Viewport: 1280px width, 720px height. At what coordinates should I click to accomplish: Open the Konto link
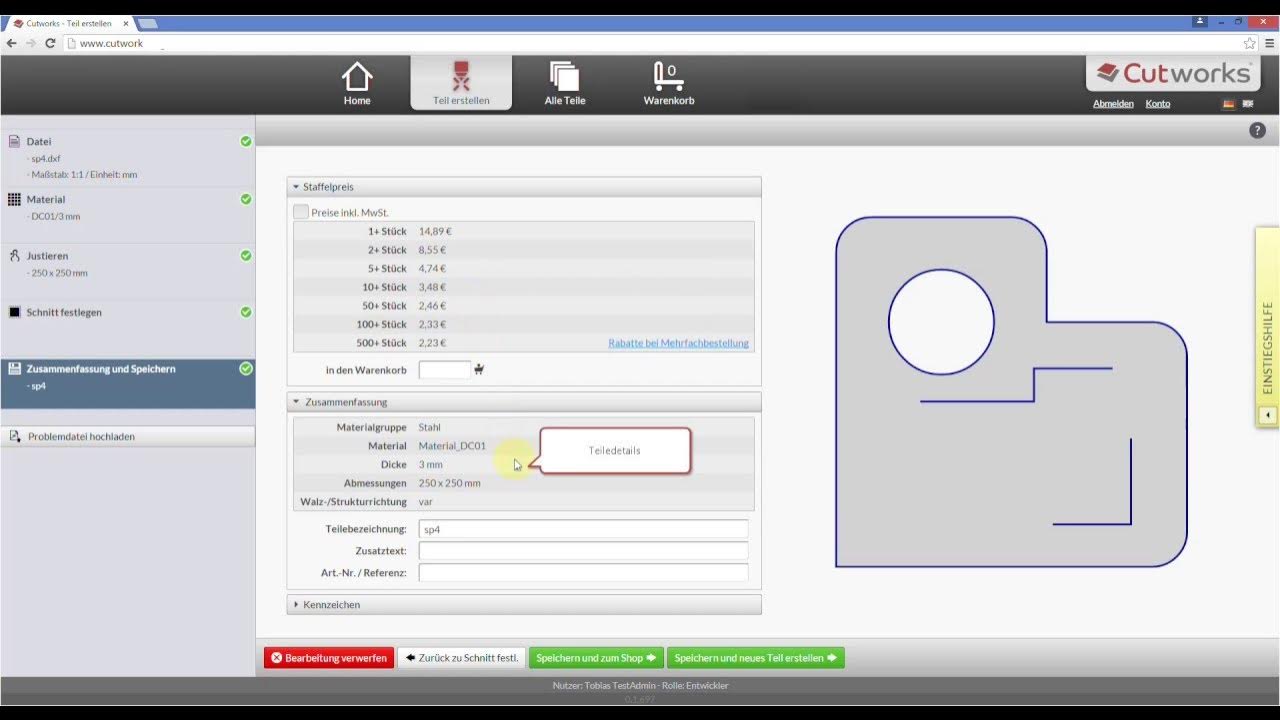[1158, 104]
